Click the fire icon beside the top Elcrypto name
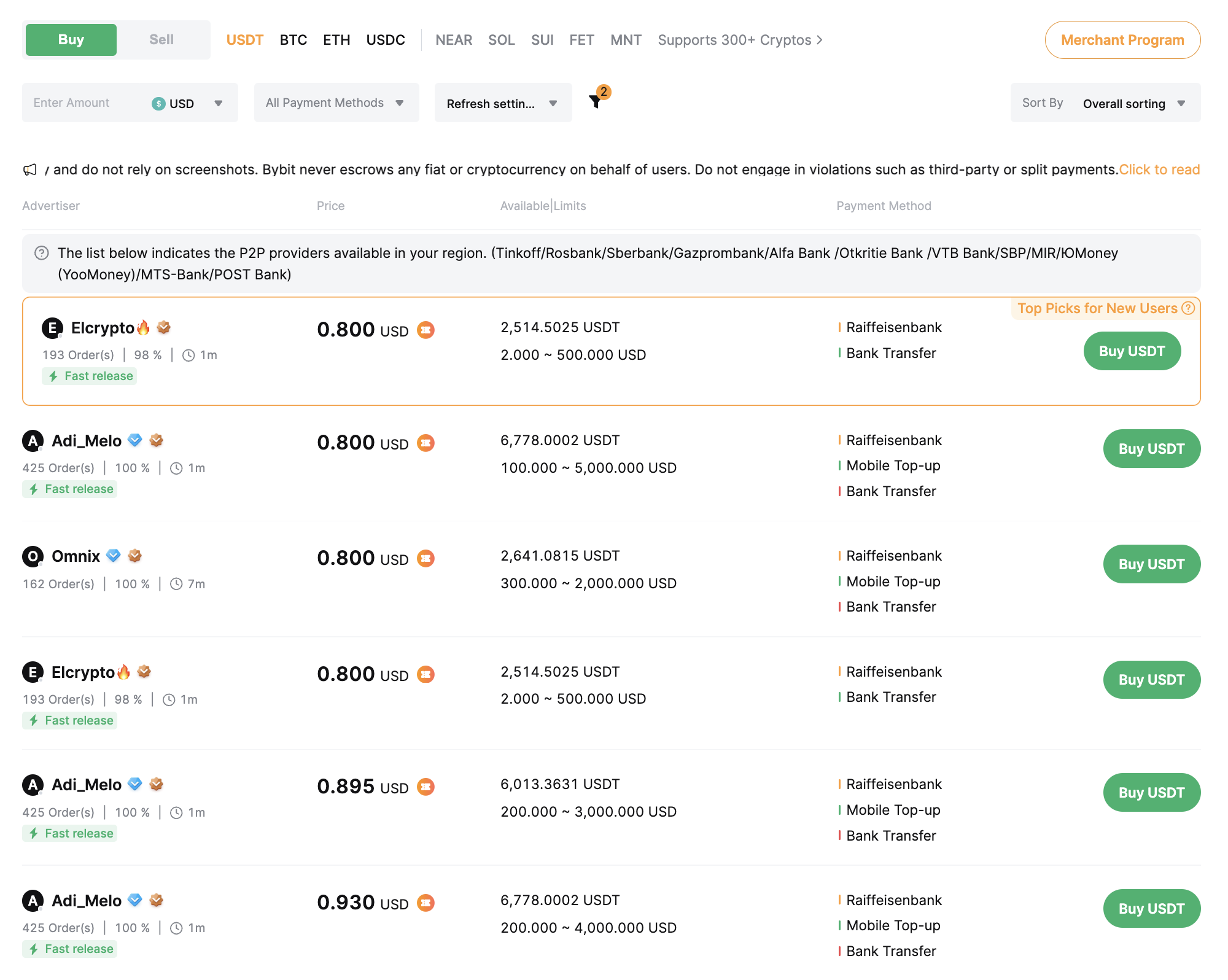 (143, 327)
